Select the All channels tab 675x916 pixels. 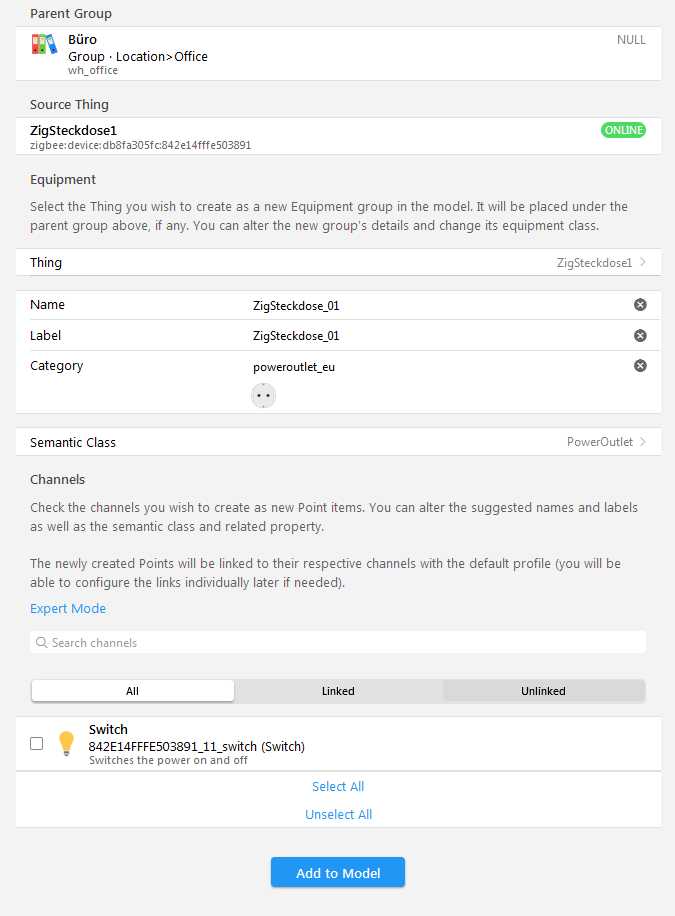click(x=133, y=691)
